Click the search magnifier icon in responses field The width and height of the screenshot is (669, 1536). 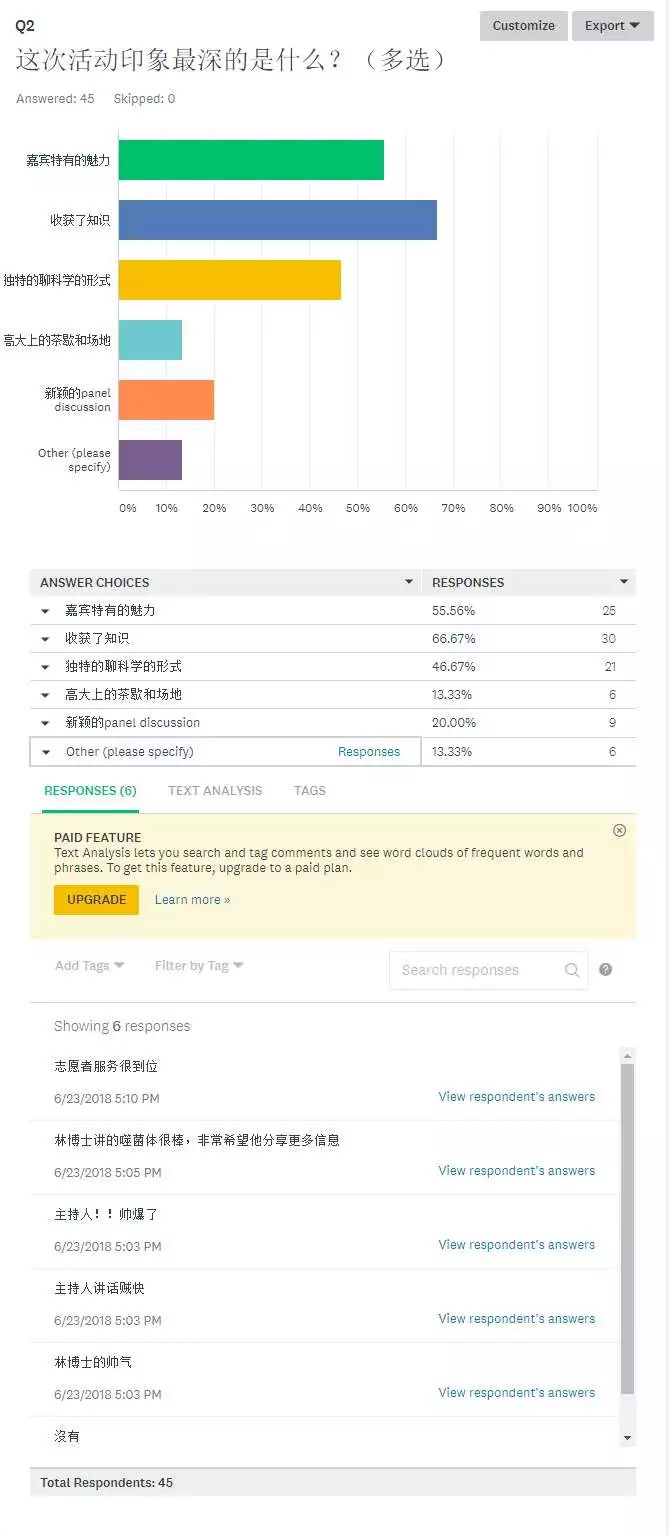coord(572,969)
